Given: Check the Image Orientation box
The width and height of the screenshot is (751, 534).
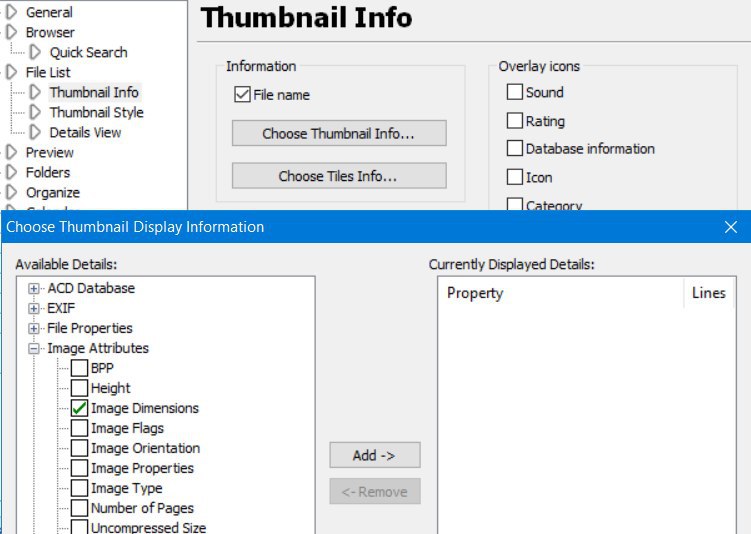Looking at the screenshot, I should point(80,448).
